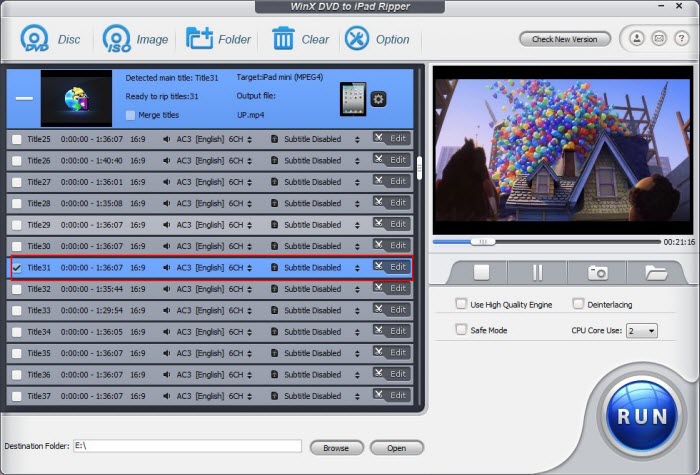Check the Title33 checkbox

tap(17, 311)
